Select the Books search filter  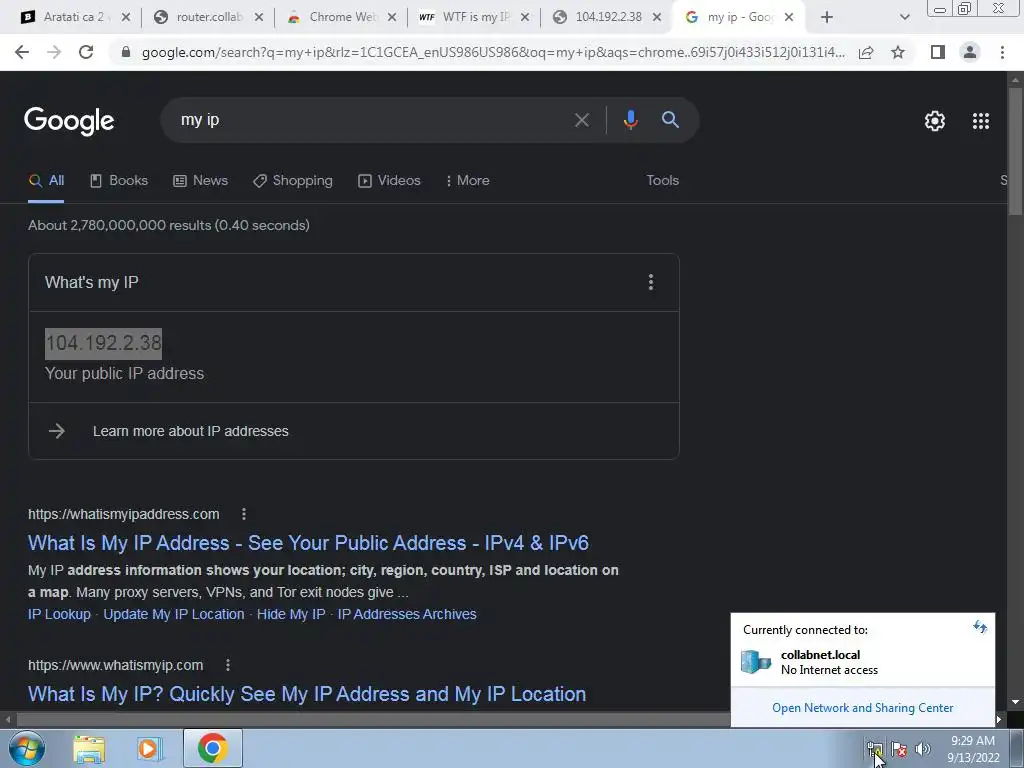point(118,180)
